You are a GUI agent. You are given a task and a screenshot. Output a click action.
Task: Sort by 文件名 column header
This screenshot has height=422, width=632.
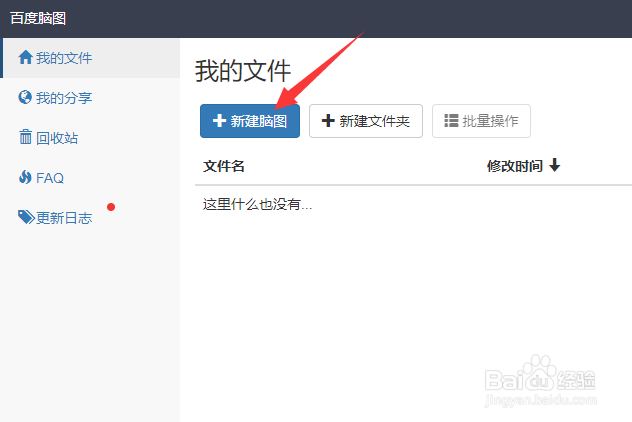224,166
